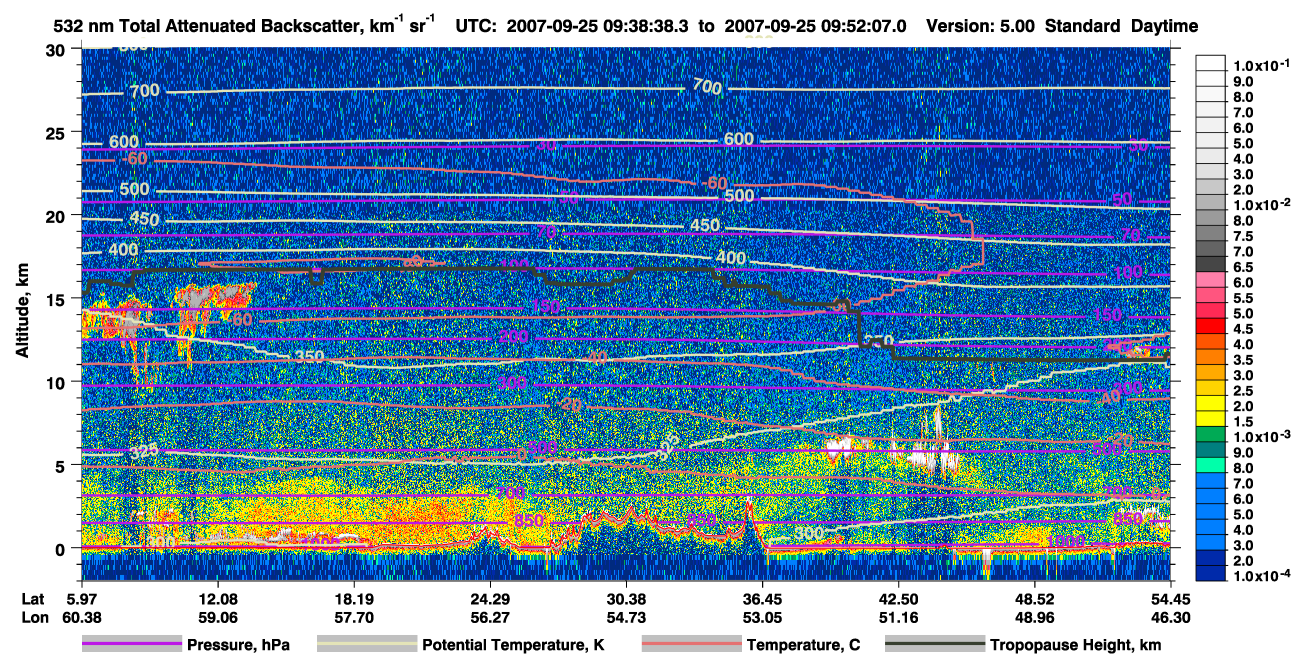The height and width of the screenshot is (667, 1300).
Task: Click latitude value '36.45'
Action: pos(762,598)
